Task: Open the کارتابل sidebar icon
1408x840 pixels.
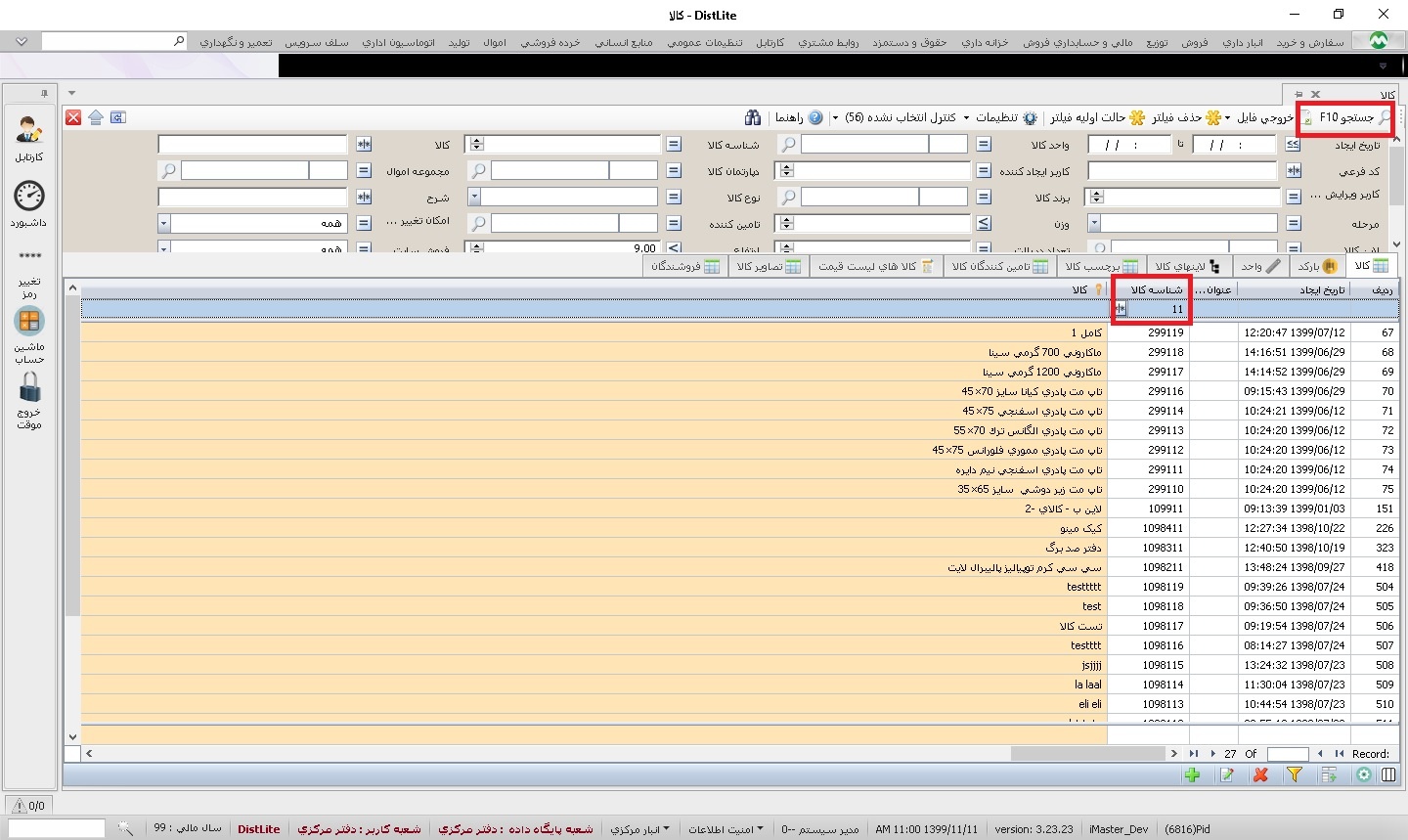Action: (29, 131)
